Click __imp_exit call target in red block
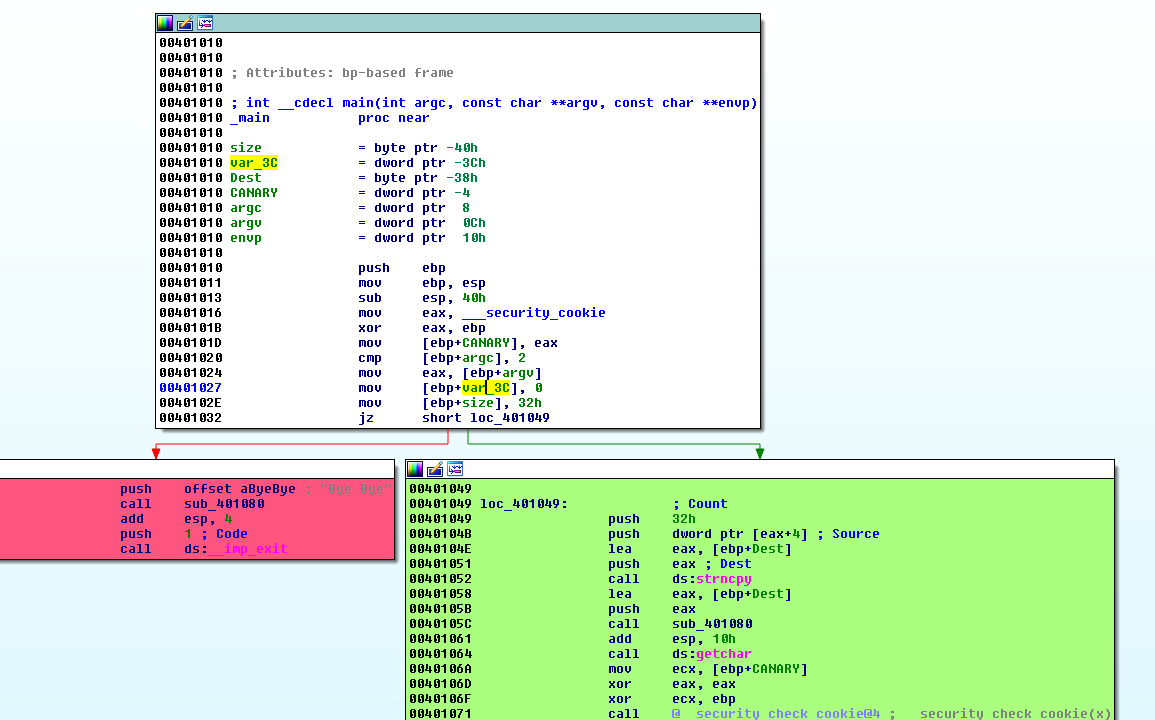 [x=248, y=549]
